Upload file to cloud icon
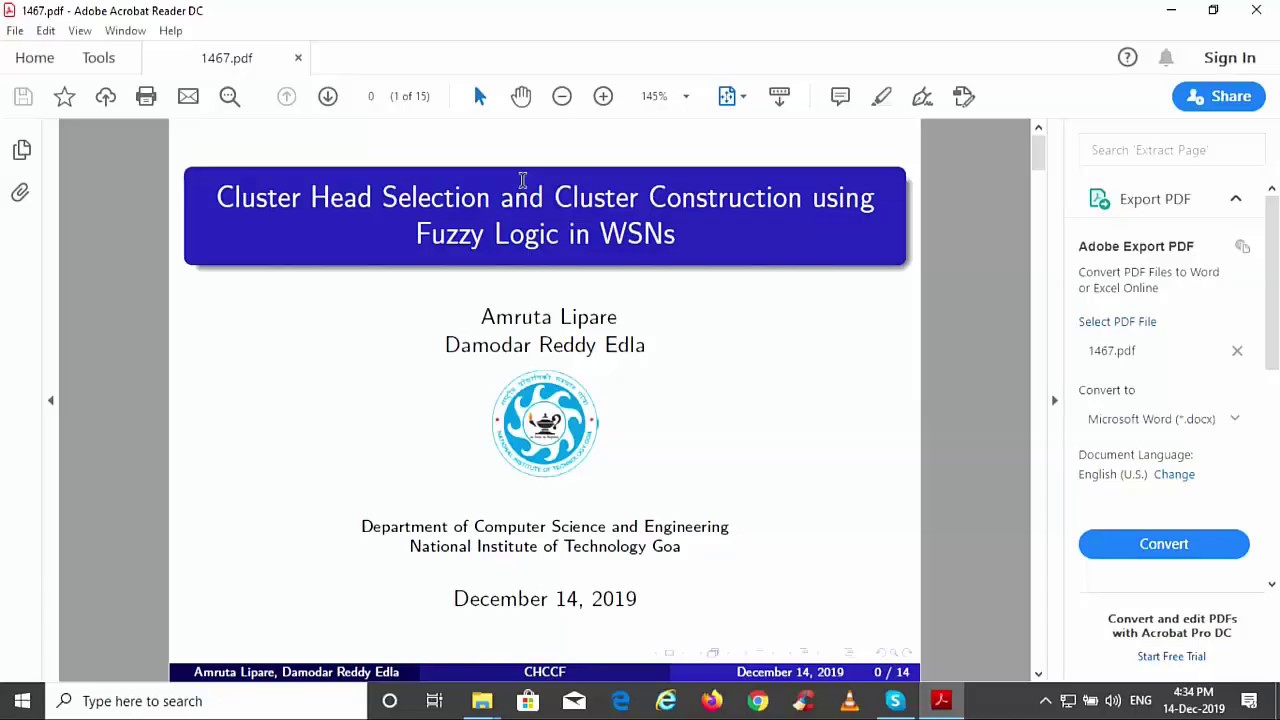The width and height of the screenshot is (1280, 720). 105,96
